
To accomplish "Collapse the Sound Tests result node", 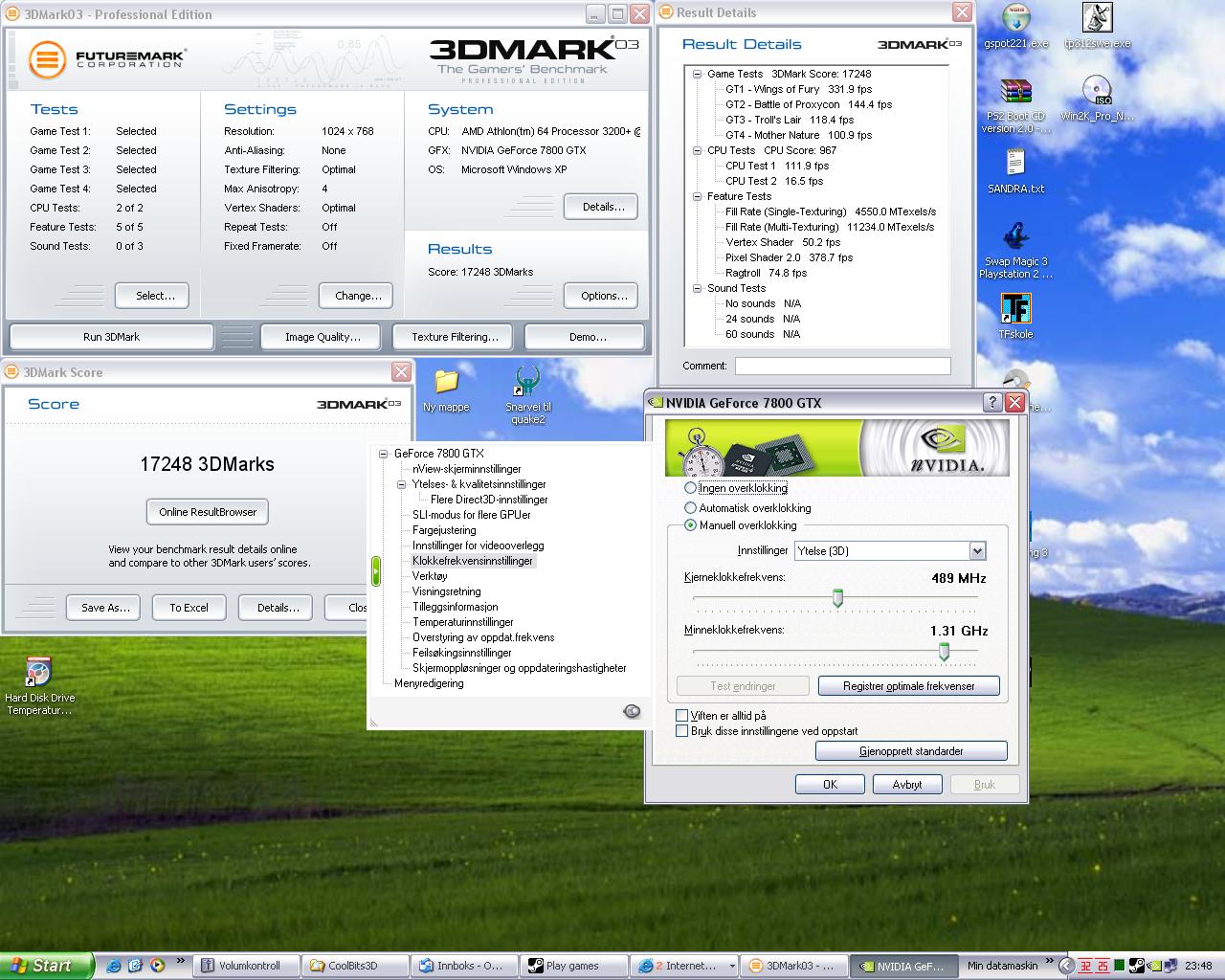I will (x=698, y=288).
